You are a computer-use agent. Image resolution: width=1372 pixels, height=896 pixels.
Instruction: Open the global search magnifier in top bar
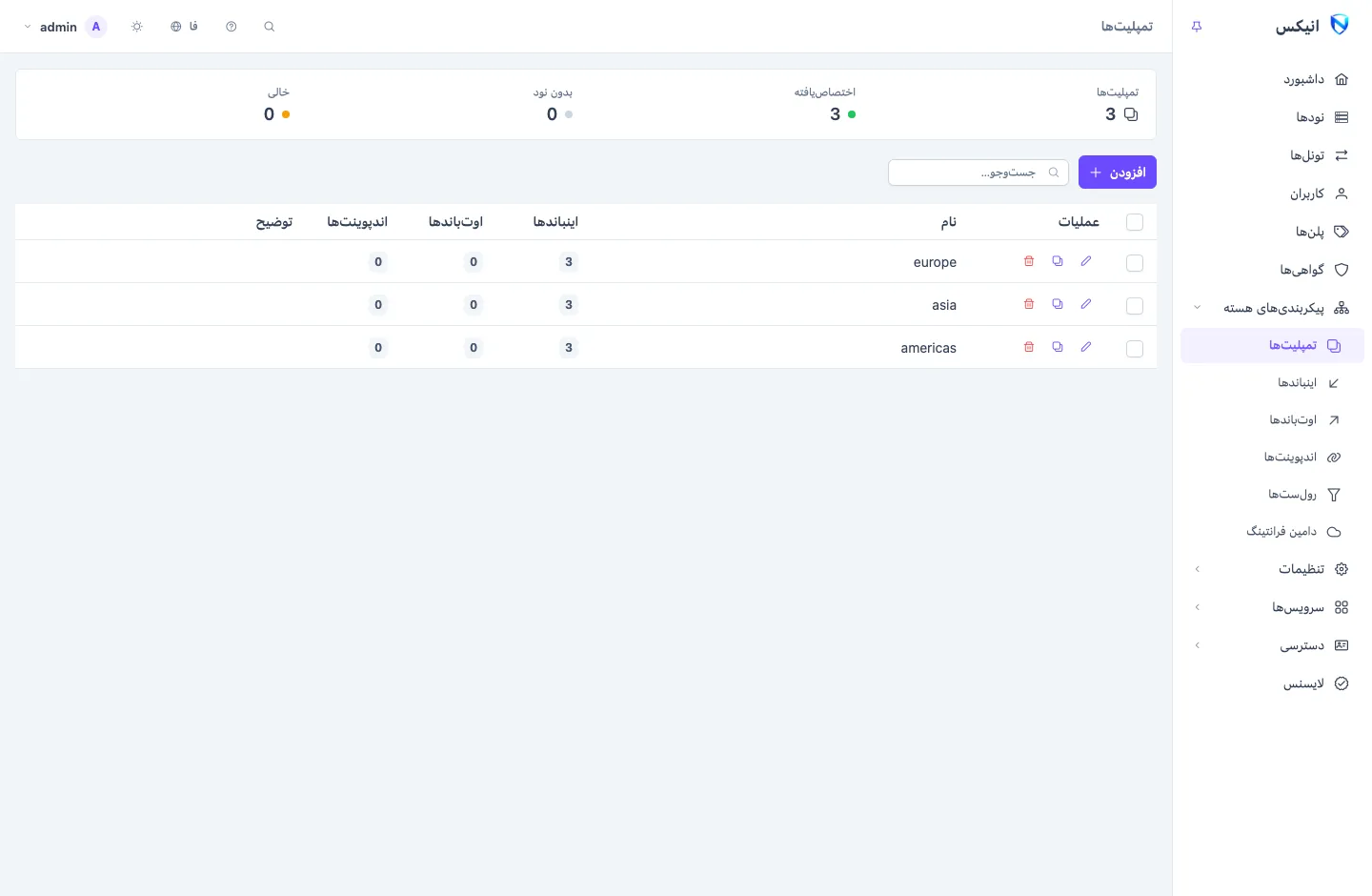tap(270, 27)
